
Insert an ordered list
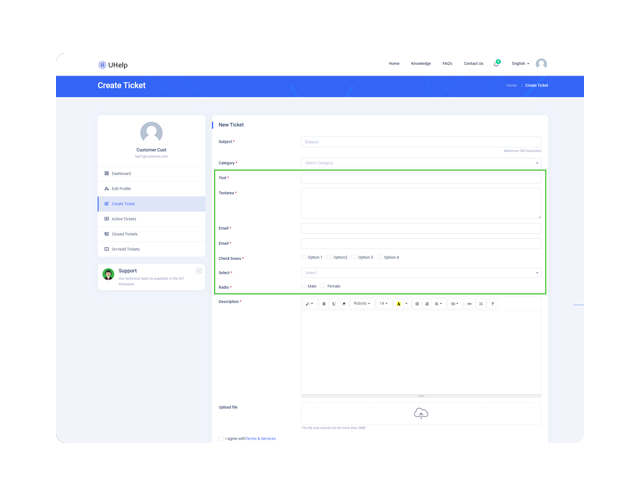[x=427, y=304]
